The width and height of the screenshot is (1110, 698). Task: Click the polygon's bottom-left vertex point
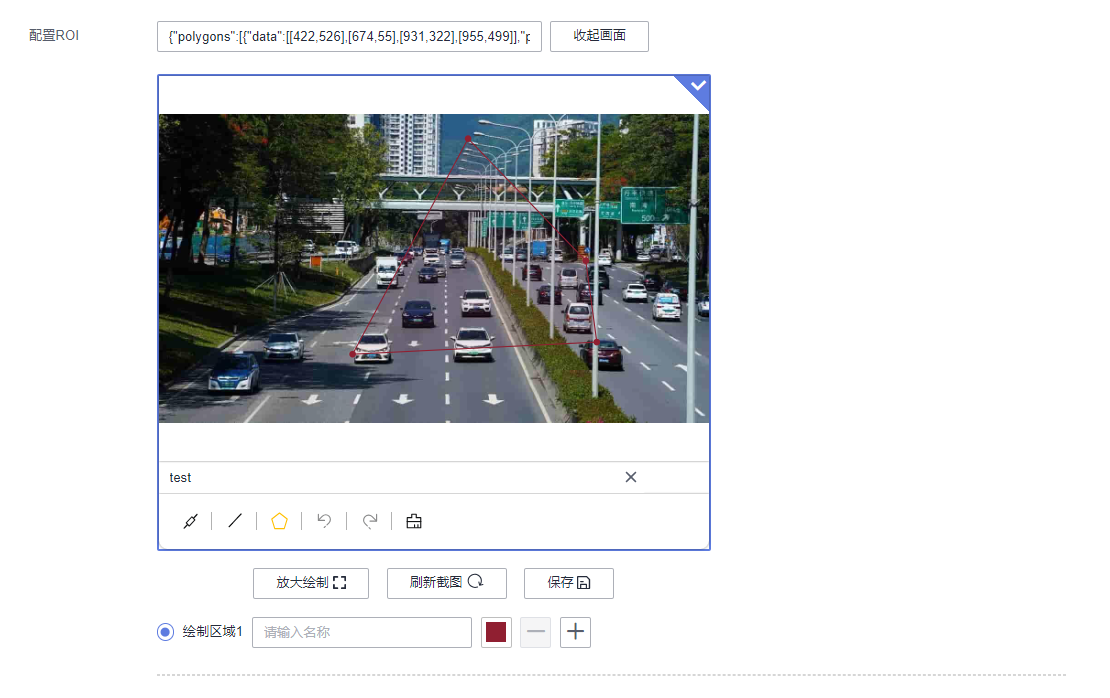click(353, 353)
